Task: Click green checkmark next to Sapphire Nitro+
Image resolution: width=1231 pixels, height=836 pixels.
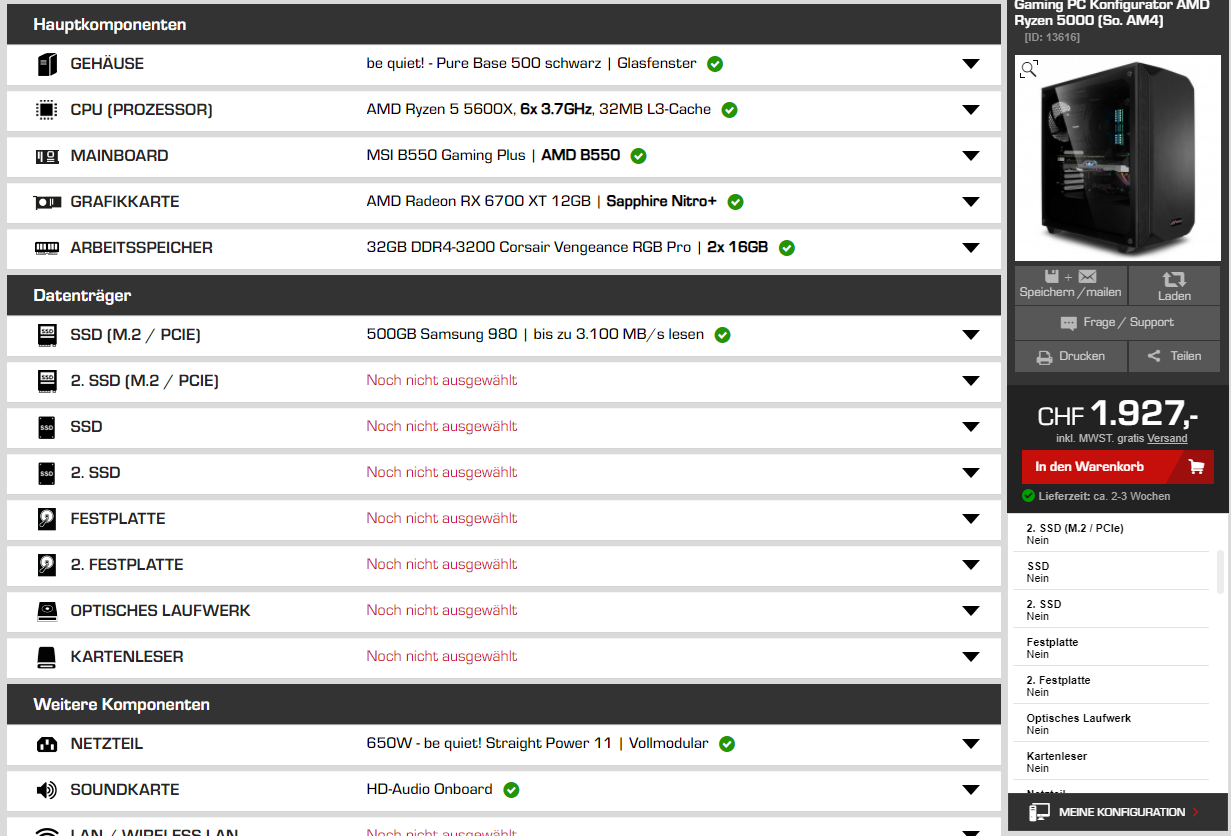Action: pyautogui.click(x=736, y=202)
